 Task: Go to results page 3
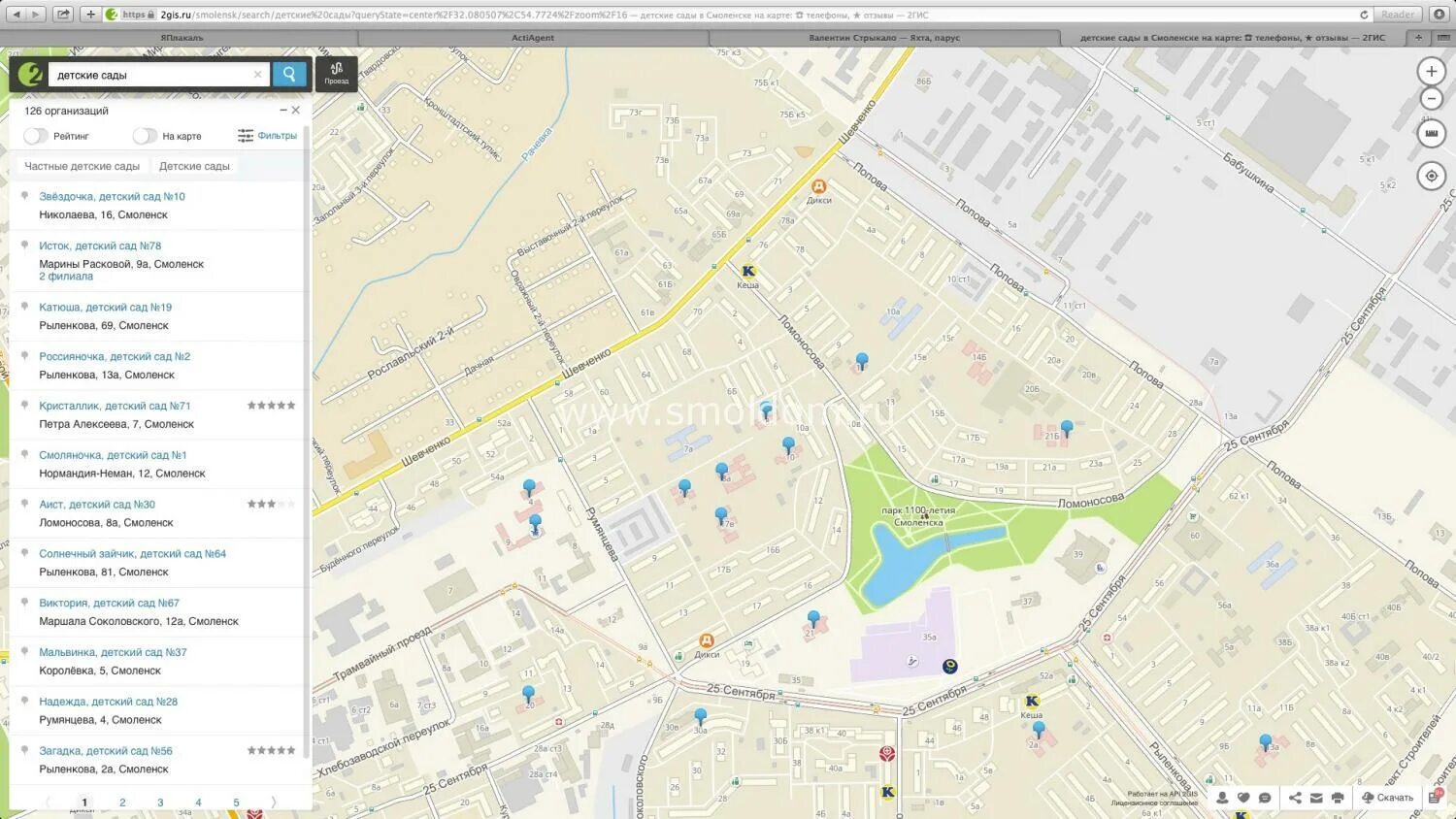coord(160,803)
